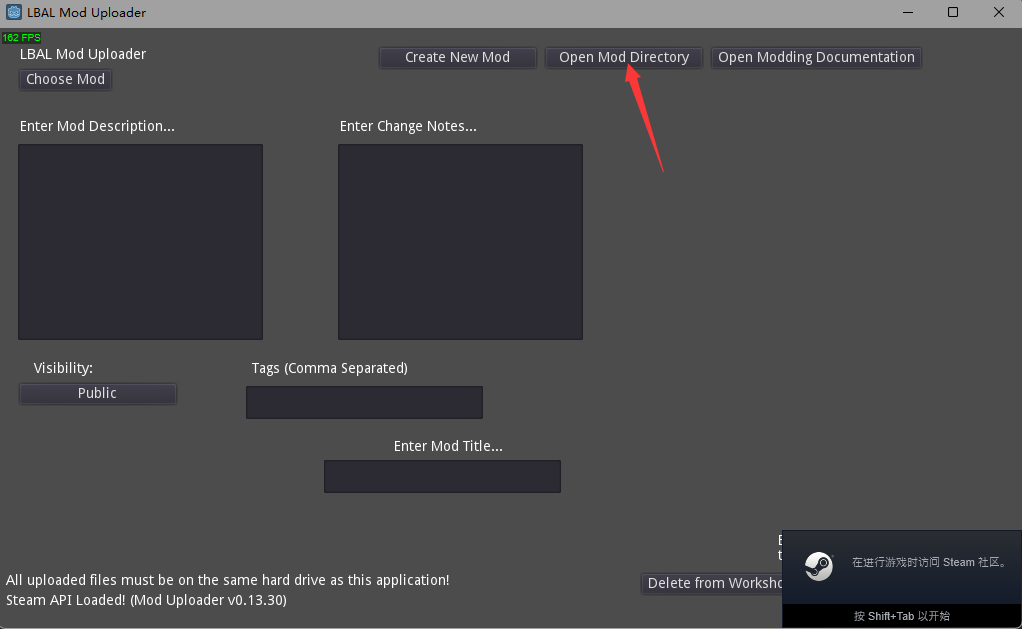Click Delete from Workshop button

[x=712, y=583]
